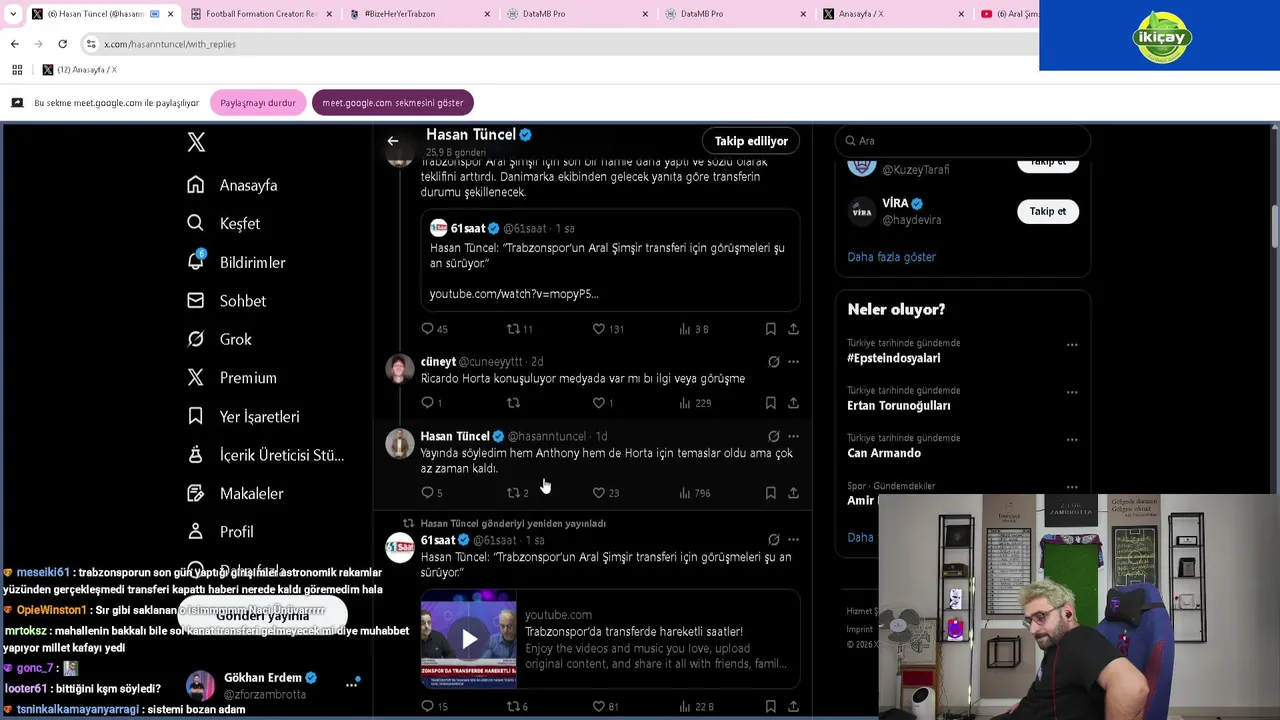Open the Ertan Torunoğulları trend
1280x720 pixels.
898,405
